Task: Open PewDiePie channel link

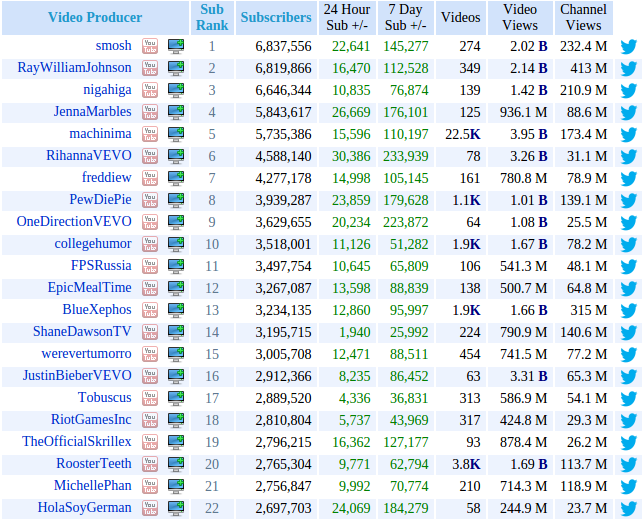Action: point(100,200)
